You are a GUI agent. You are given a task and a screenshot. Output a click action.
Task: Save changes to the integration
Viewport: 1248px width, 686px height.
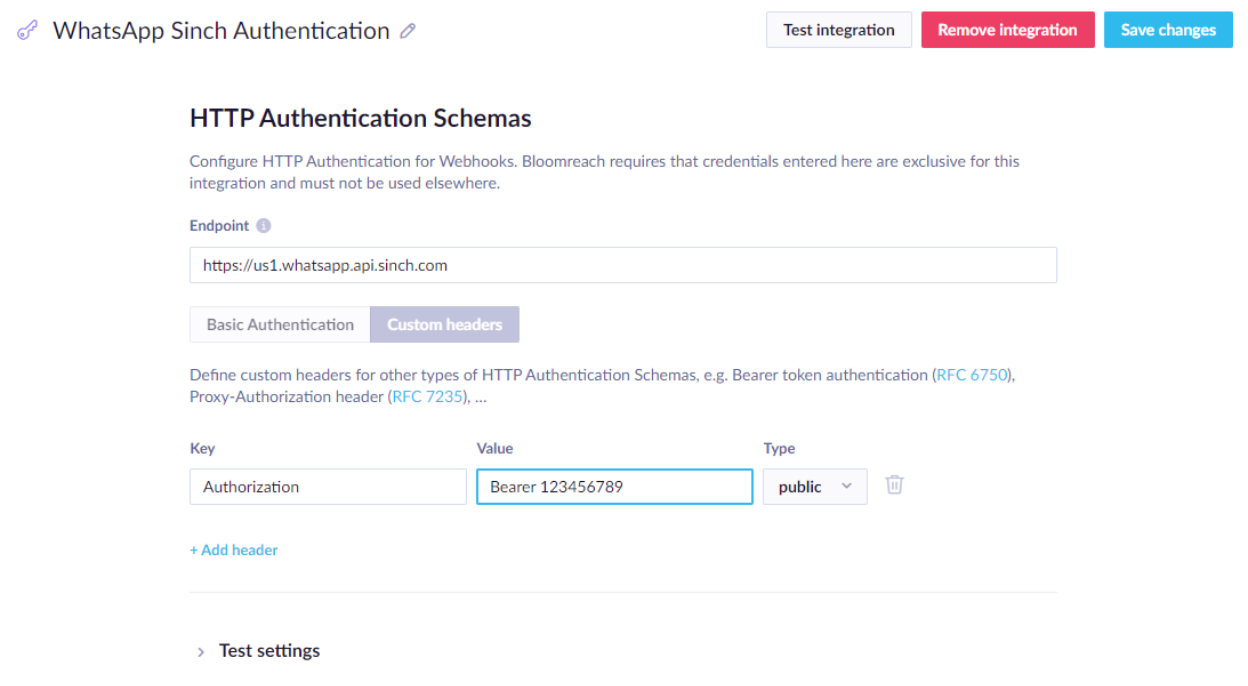click(x=1168, y=30)
